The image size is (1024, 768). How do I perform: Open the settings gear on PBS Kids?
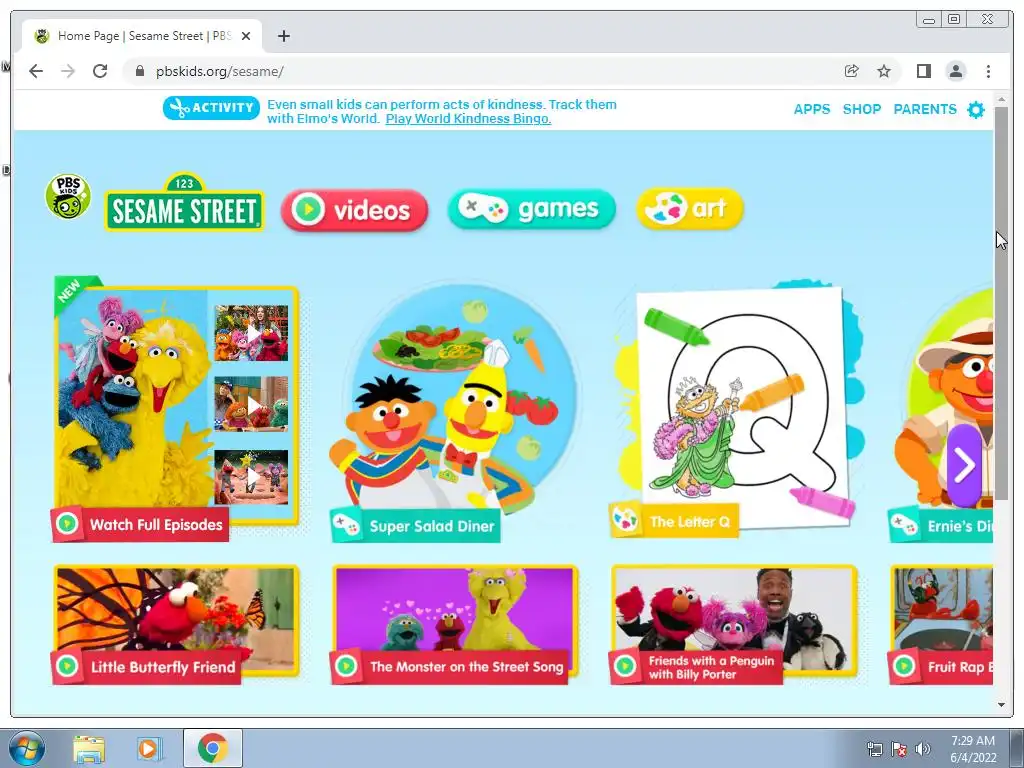(x=976, y=110)
